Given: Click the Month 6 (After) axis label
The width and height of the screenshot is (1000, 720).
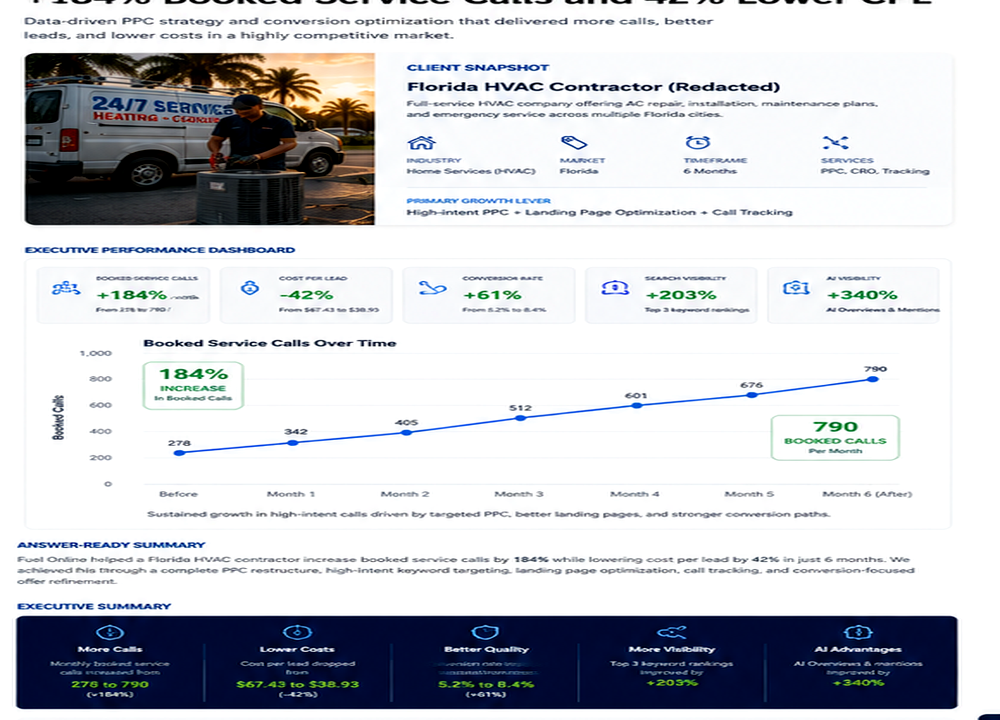Looking at the screenshot, I should [x=867, y=494].
